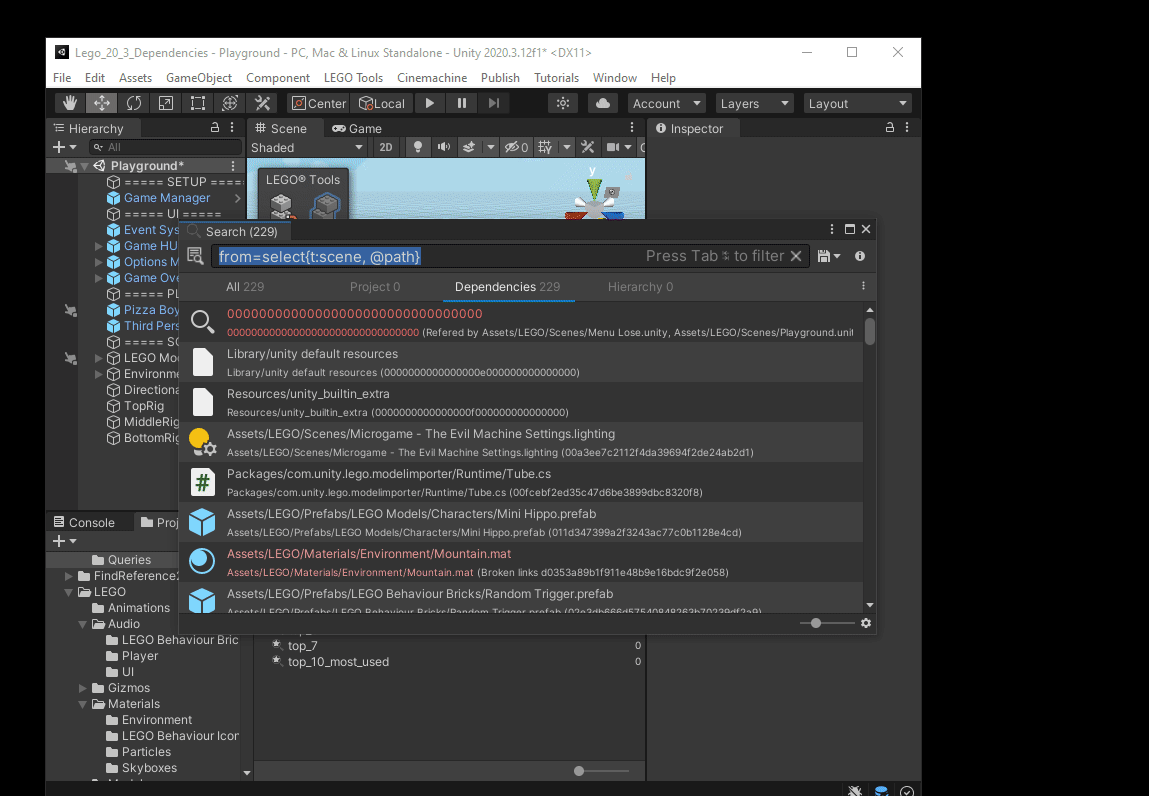Toggle pivot Center button

tap(318, 103)
